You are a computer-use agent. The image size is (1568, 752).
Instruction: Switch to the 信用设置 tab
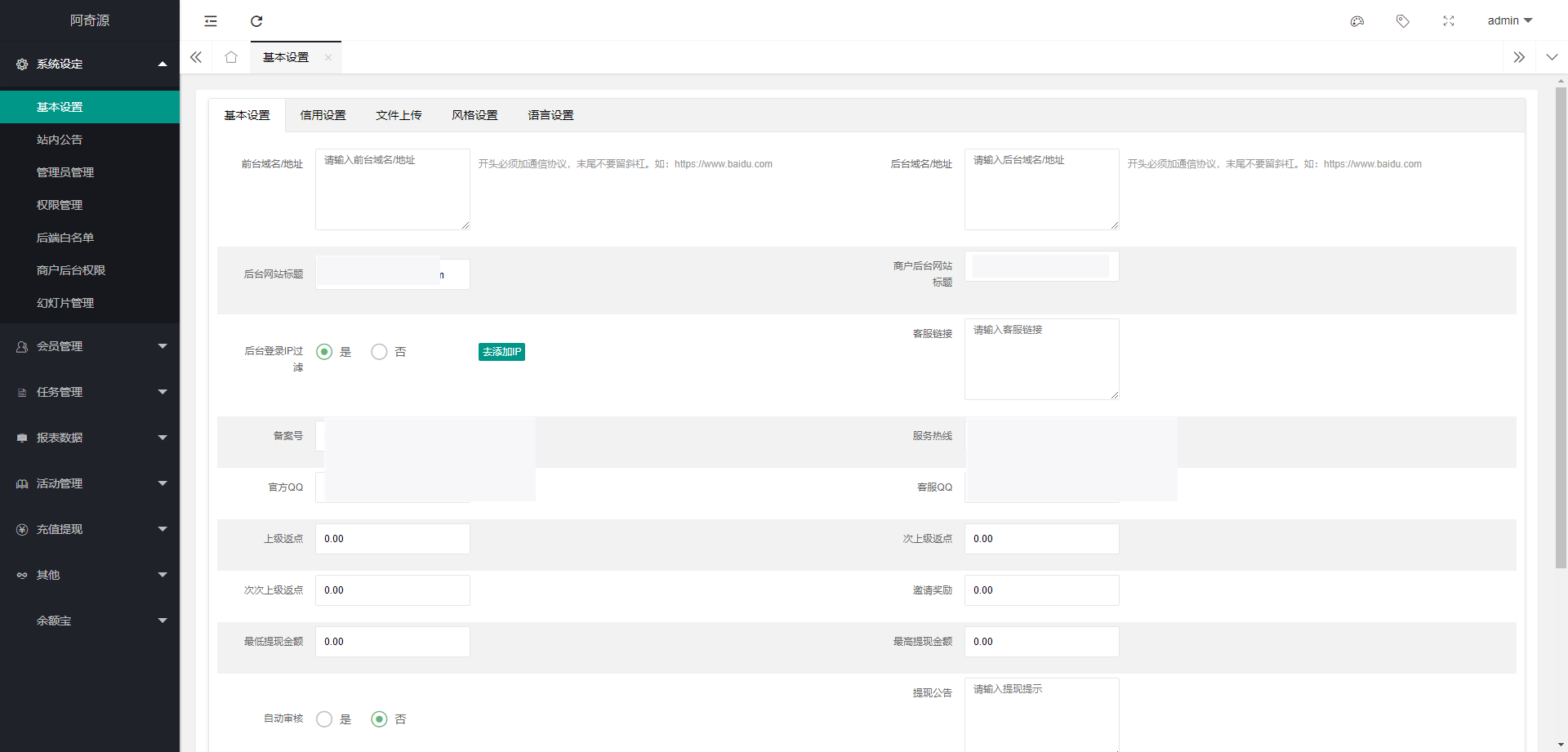323,115
